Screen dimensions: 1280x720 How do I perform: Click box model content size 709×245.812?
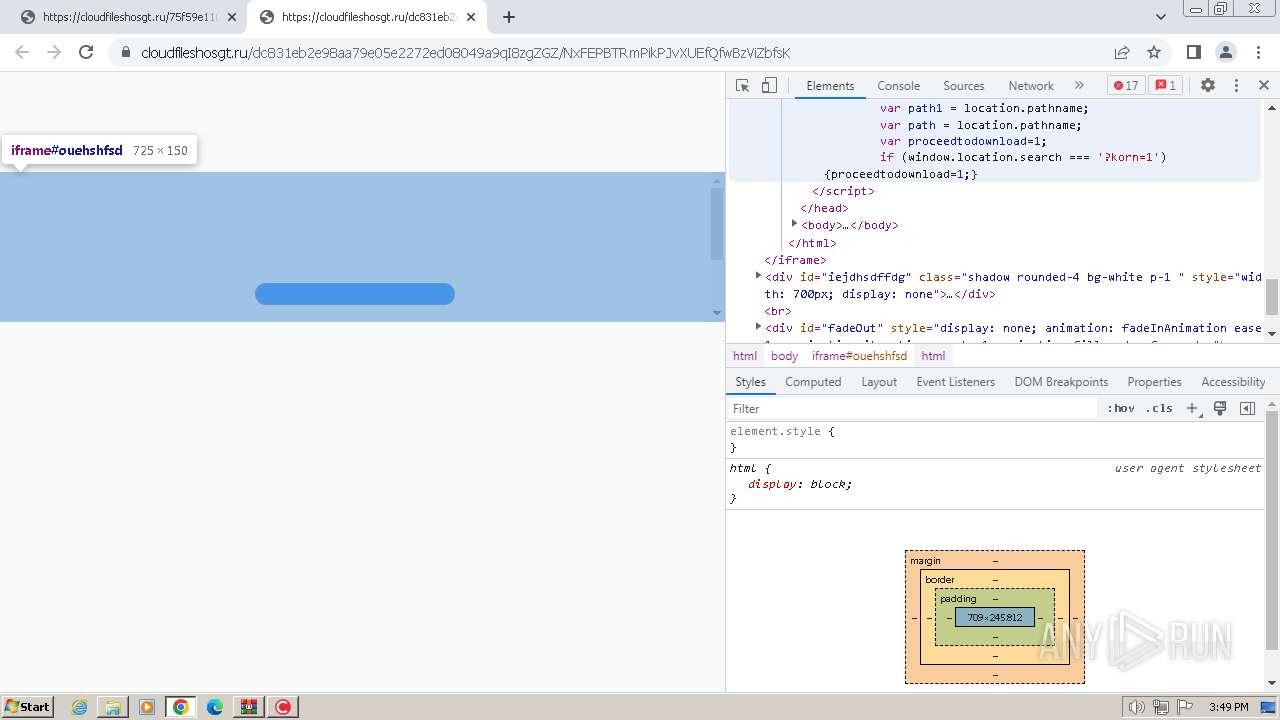[995, 618]
